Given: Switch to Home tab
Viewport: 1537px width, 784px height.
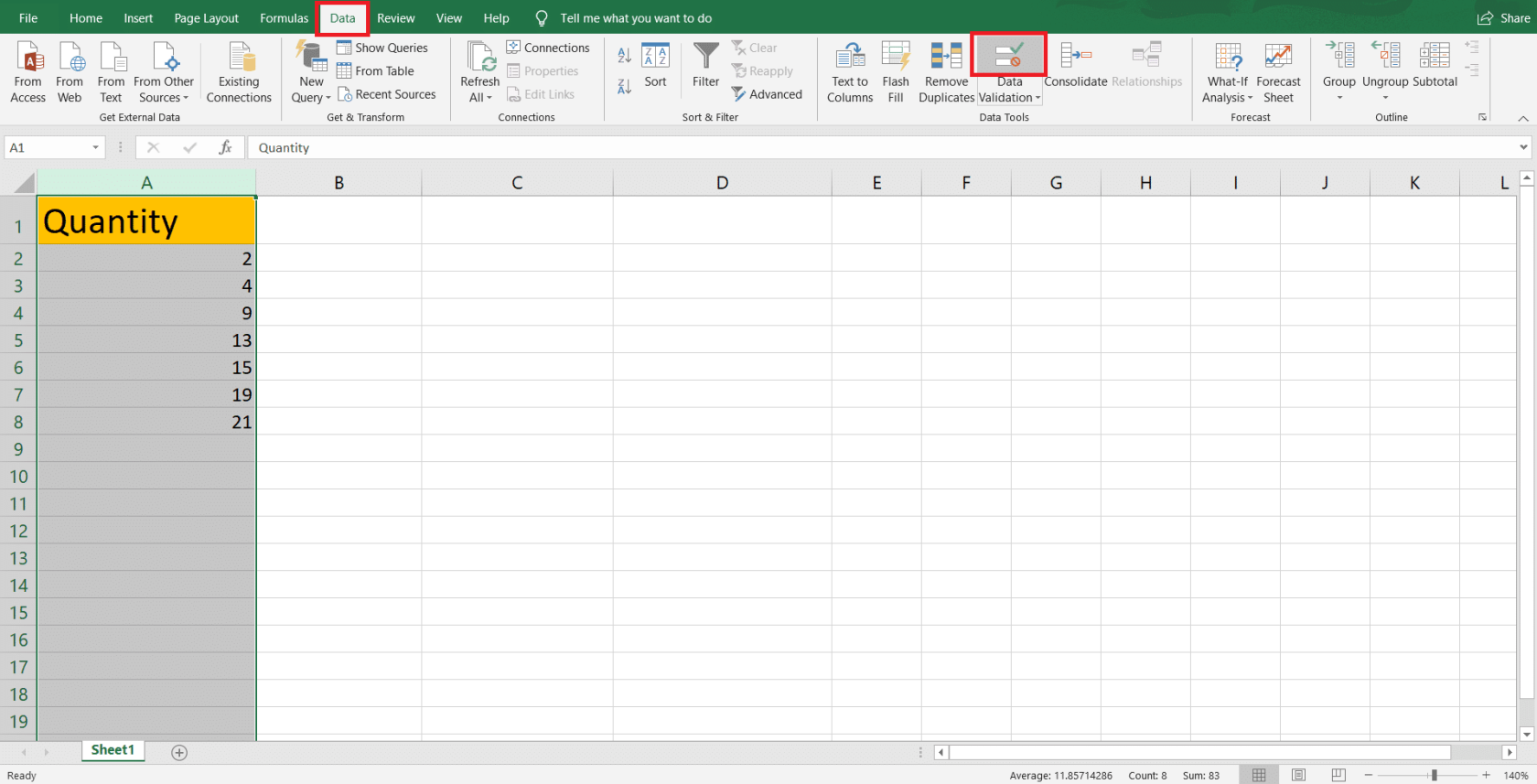Looking at the screenshot, I should click(x=86, y=18).
